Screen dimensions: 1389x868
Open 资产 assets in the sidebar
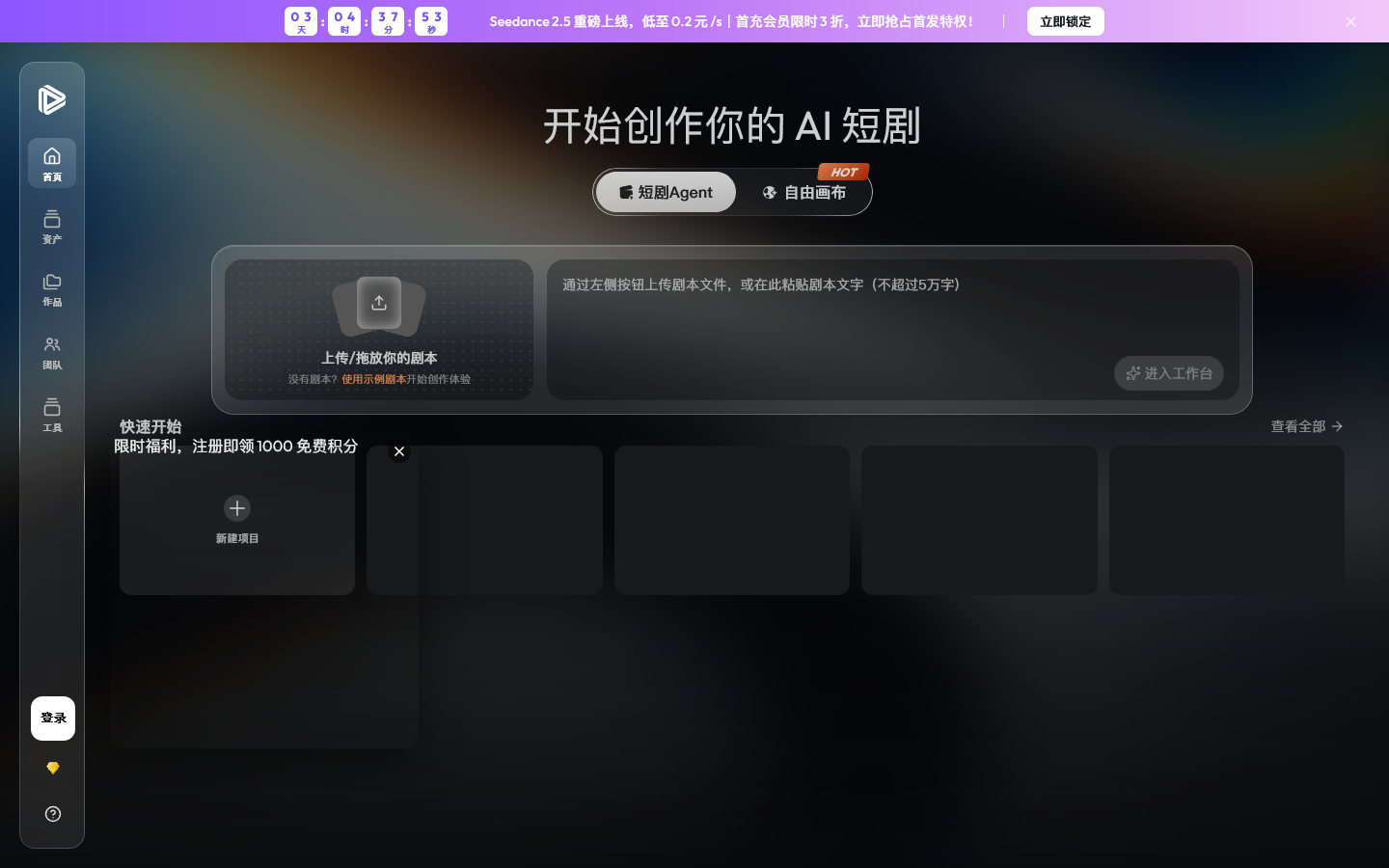click(x=52, y=226)
